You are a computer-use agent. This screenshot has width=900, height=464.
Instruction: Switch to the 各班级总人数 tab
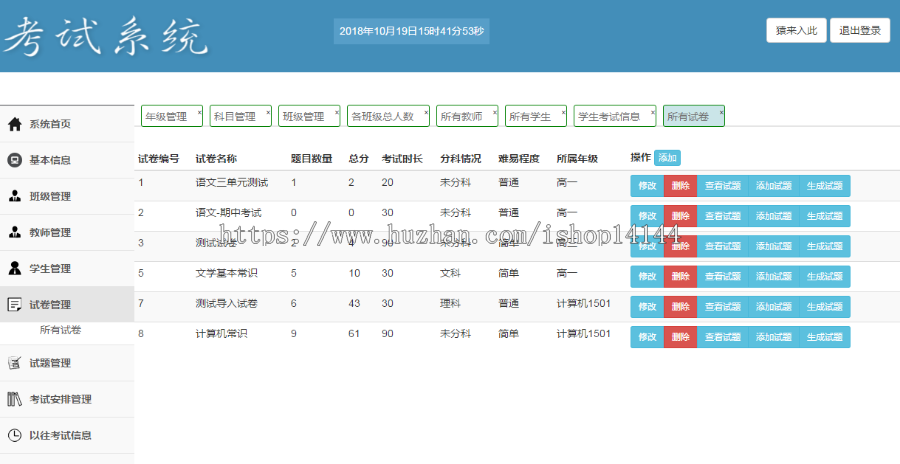(382, 117)
